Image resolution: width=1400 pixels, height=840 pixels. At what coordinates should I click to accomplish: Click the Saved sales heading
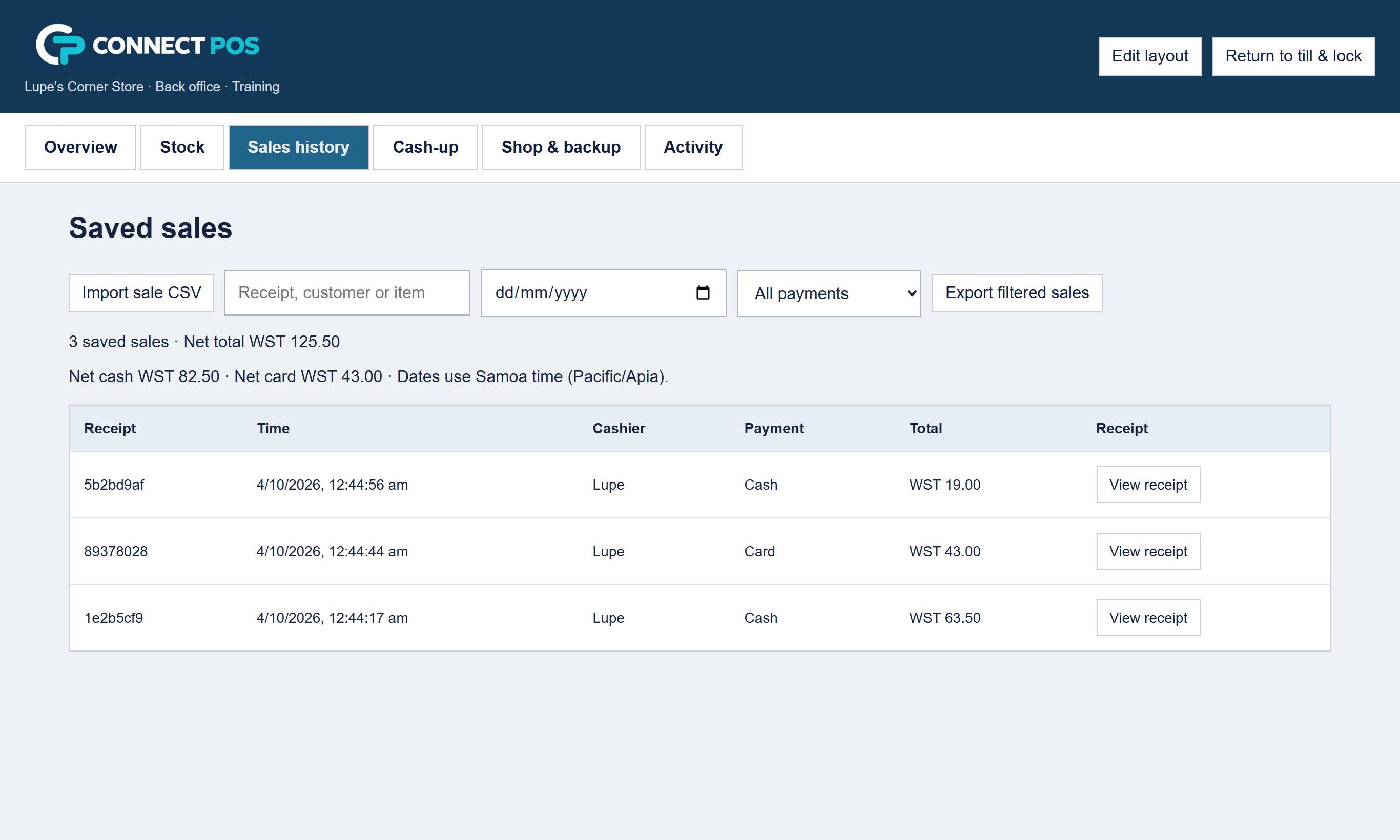[x=150, y=227]
